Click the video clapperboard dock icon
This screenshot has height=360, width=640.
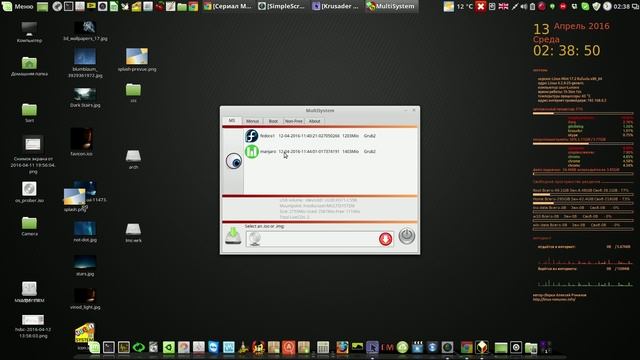click(x=417, y=347)
